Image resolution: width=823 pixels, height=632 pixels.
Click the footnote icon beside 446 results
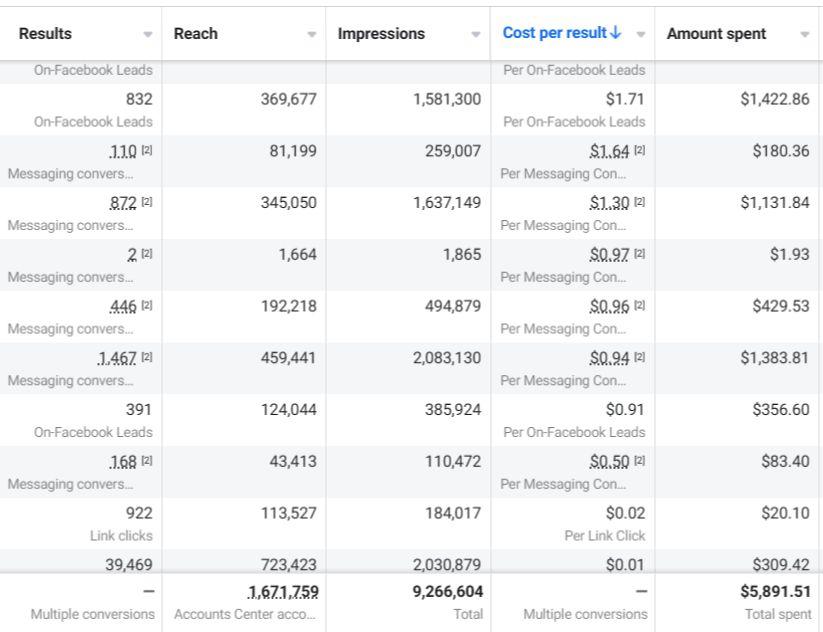pyautogui.click(x=147, y=307)
